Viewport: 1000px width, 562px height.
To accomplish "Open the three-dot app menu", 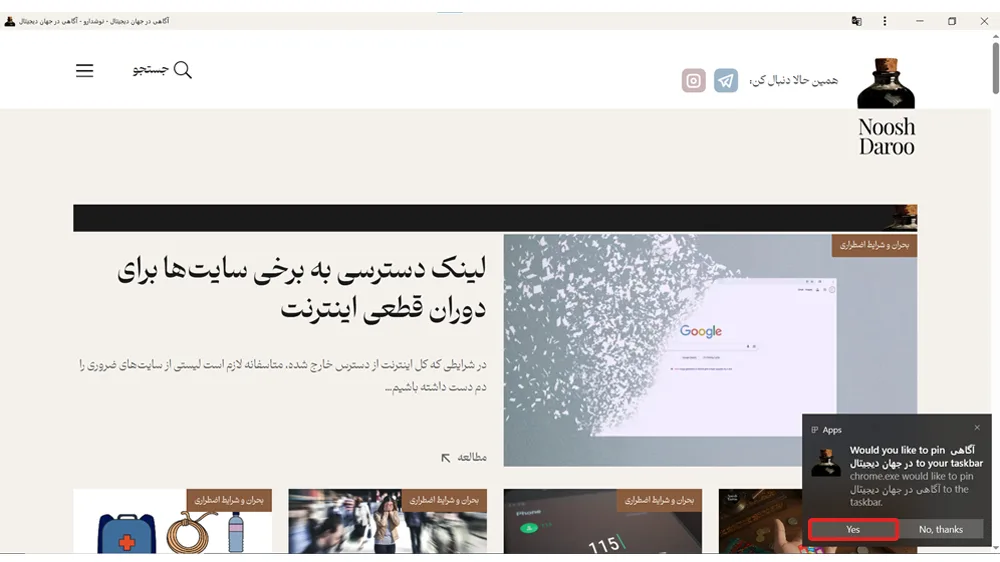I will [x=885, y=21].
